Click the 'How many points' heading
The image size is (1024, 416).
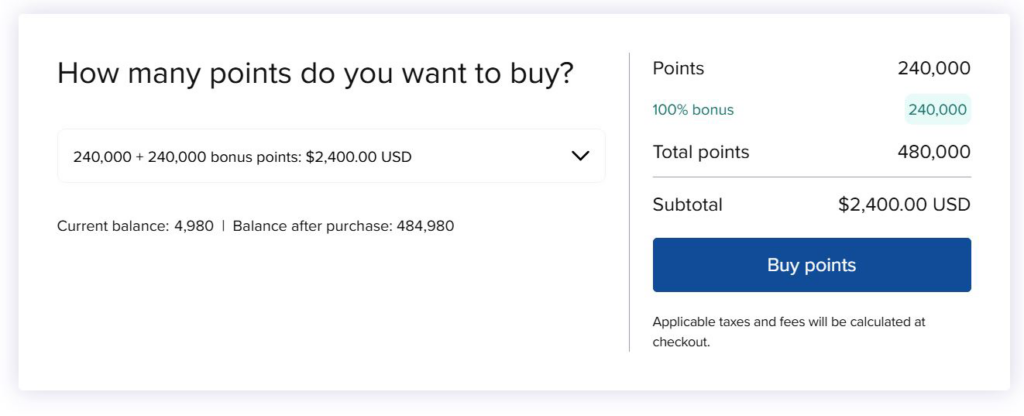pyautogui.click(x=315, y=73)
